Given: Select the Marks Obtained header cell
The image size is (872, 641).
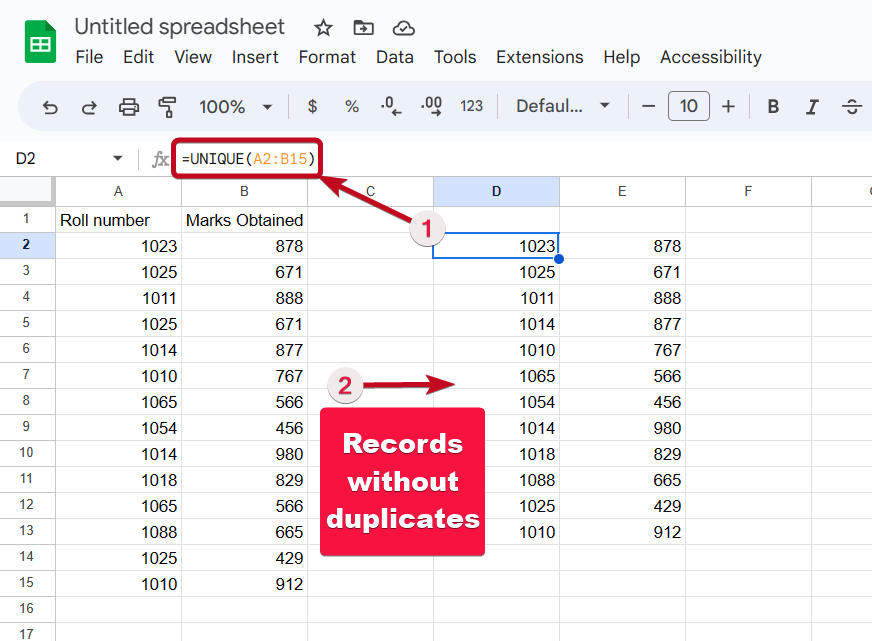Looking at the screenshot, I should (x=244, y=220).
